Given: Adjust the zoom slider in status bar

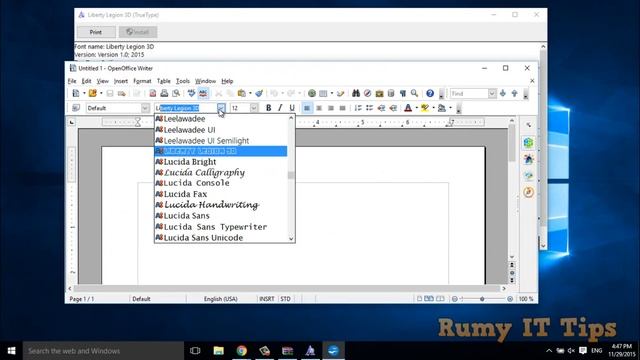Looking at the screenshot, I should [482, 299].
